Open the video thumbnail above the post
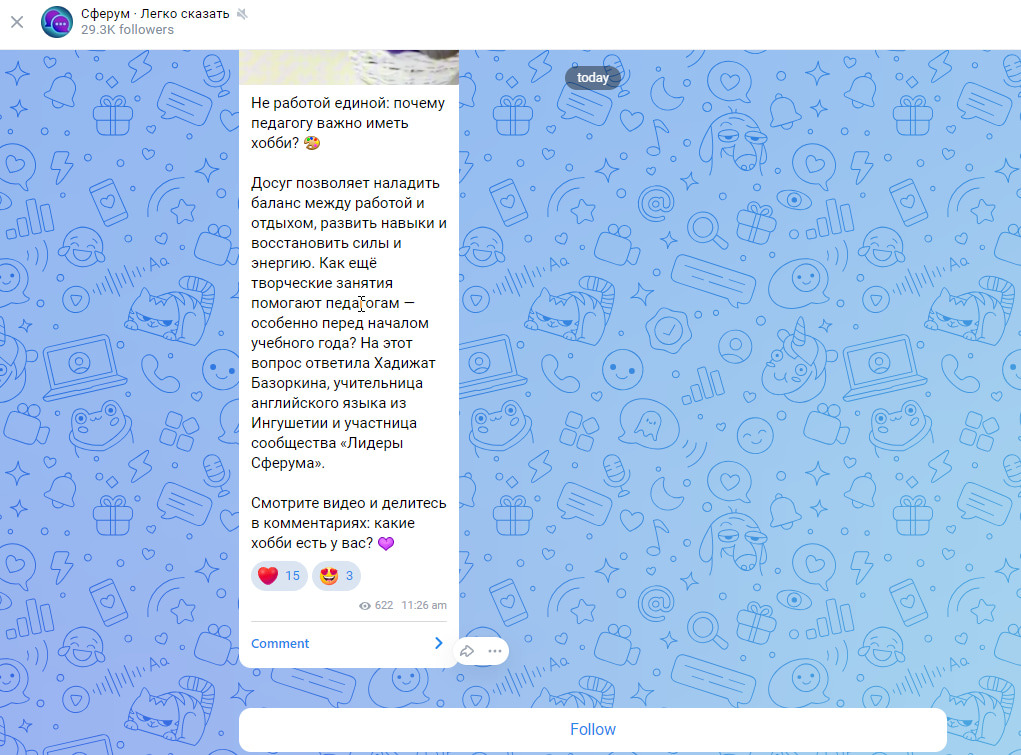 tap(349, 67)
